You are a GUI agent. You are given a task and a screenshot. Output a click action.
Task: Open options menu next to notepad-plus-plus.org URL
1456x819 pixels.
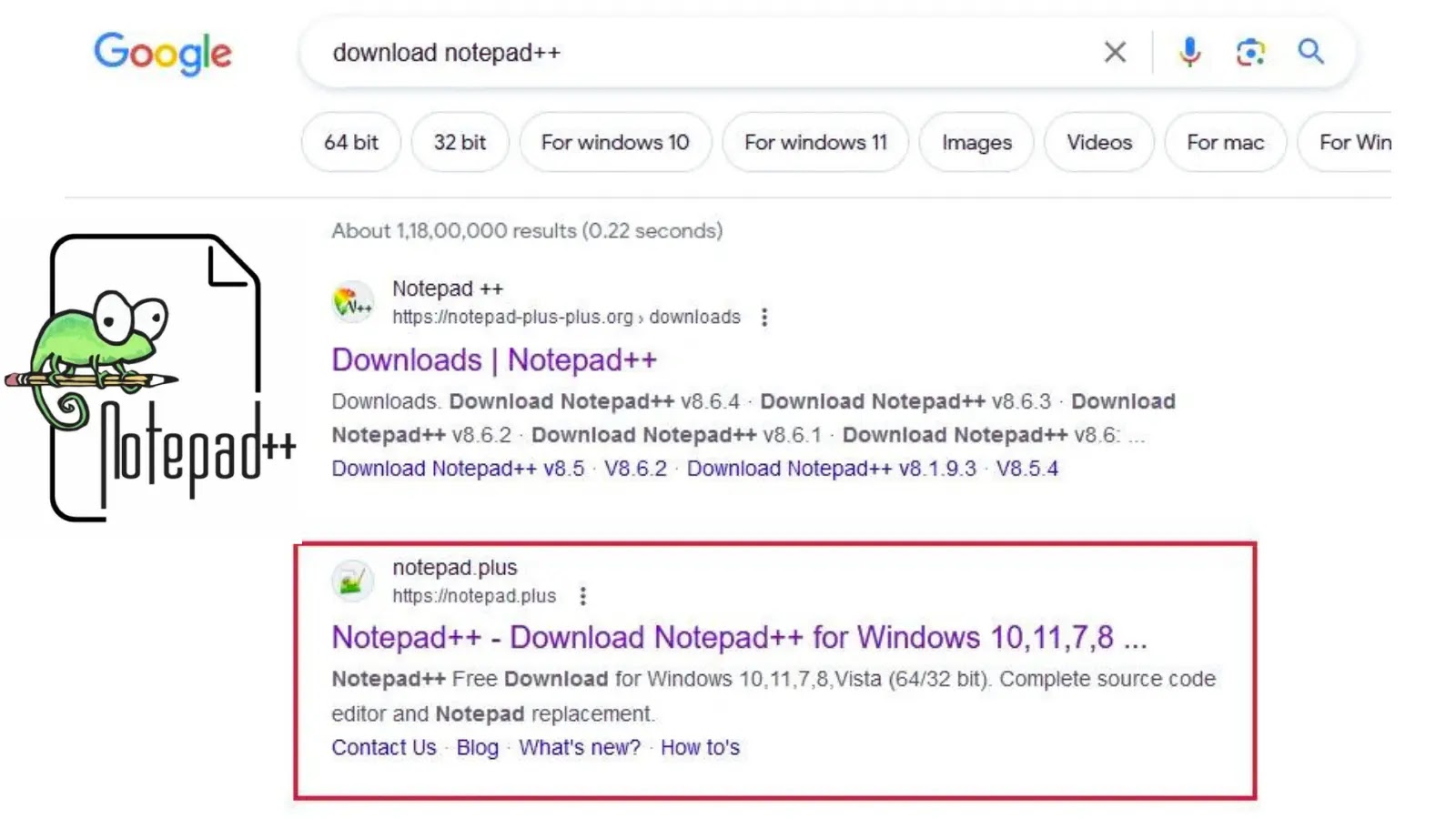(764, 317)
